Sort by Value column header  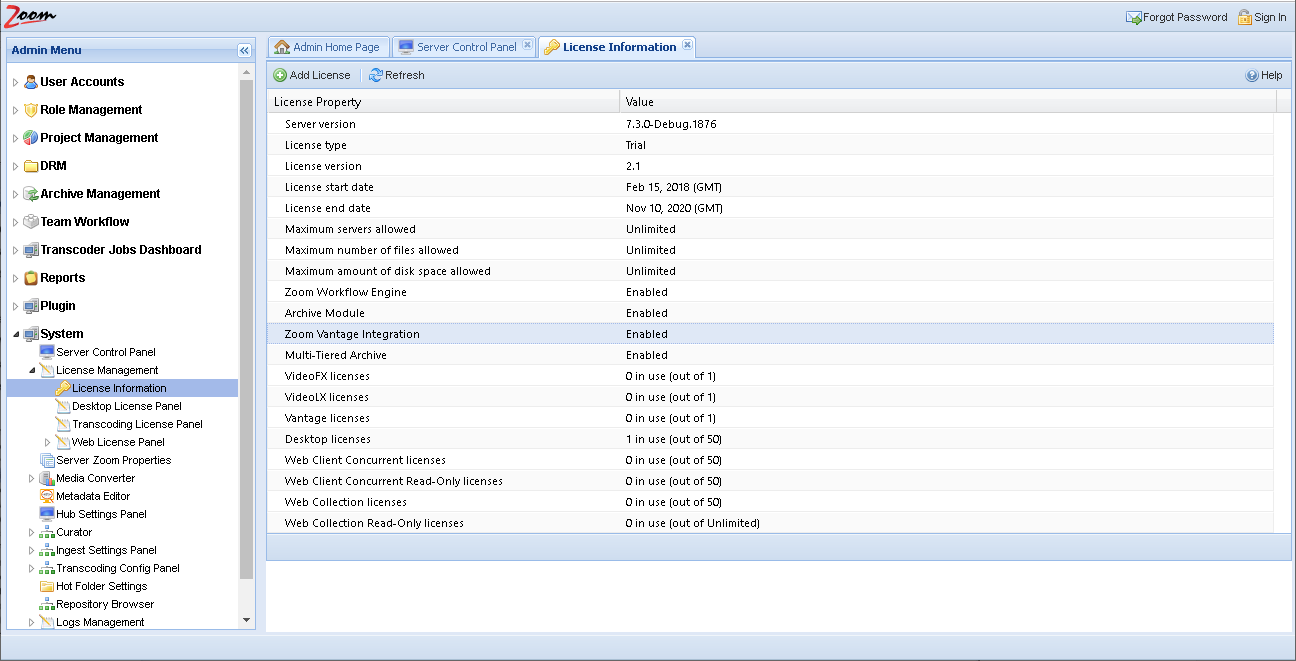coord(948,102)
